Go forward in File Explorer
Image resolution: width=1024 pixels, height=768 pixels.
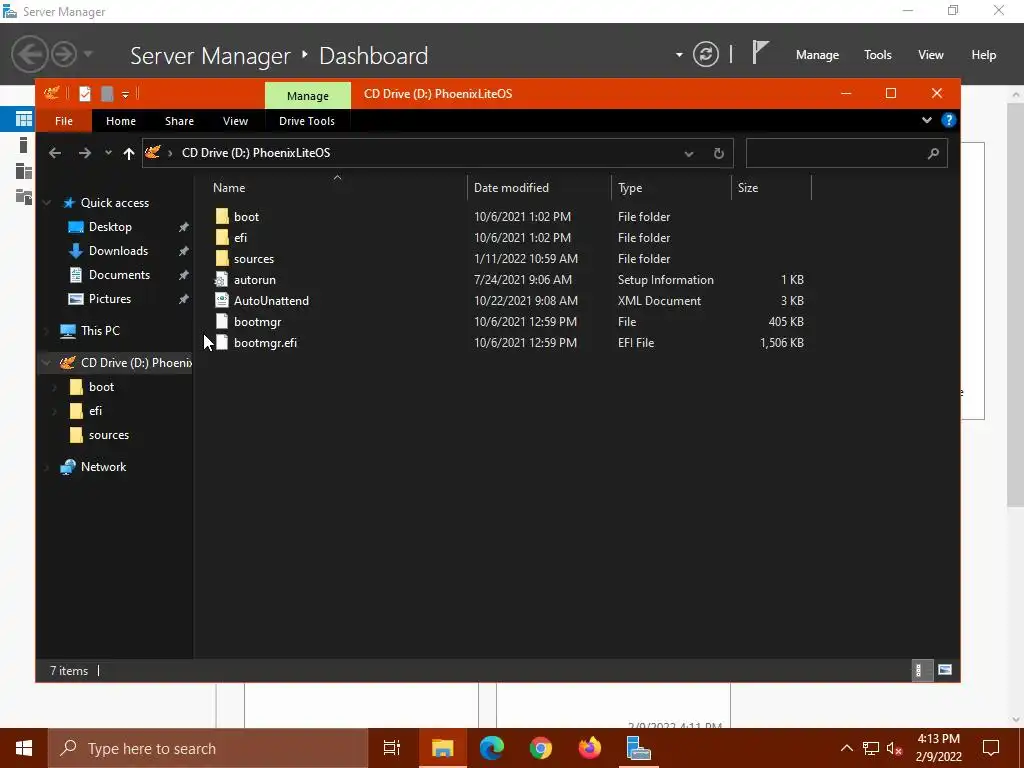(x=84, y=153)
